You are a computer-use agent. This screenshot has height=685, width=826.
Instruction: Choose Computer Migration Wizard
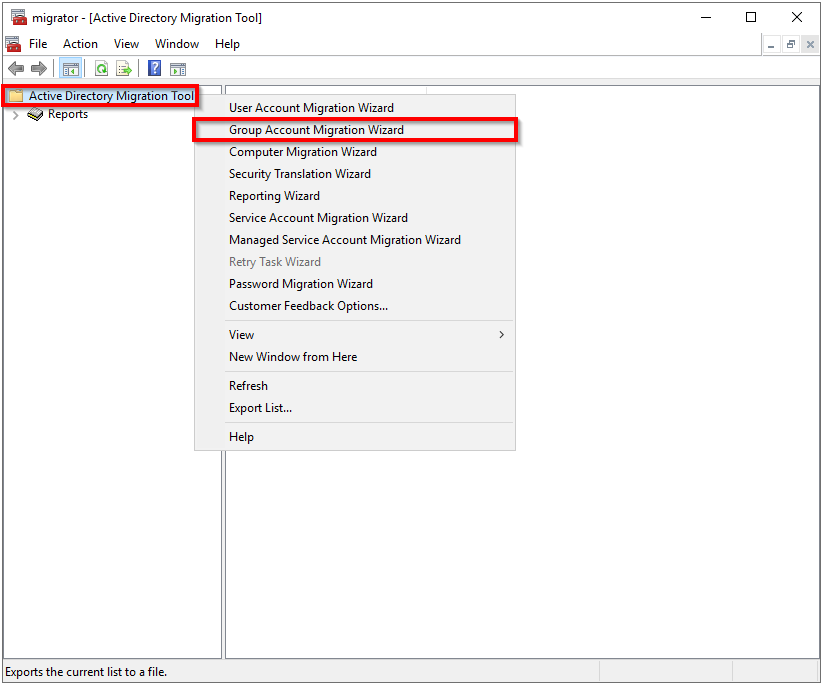pyautogui.click(x=355, y=152)
